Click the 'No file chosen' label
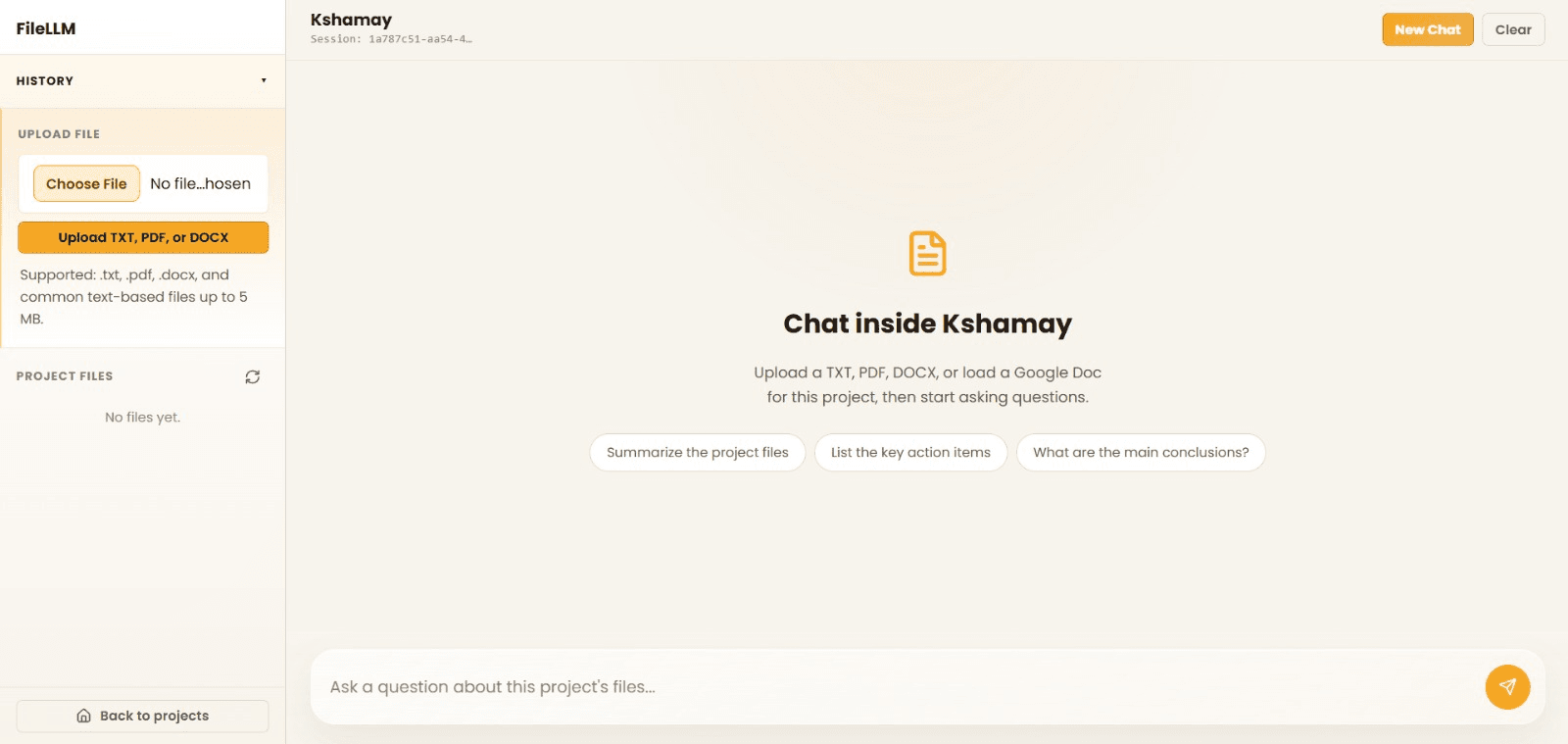The width and height of the screenshot is (1568, 744). 200,184
